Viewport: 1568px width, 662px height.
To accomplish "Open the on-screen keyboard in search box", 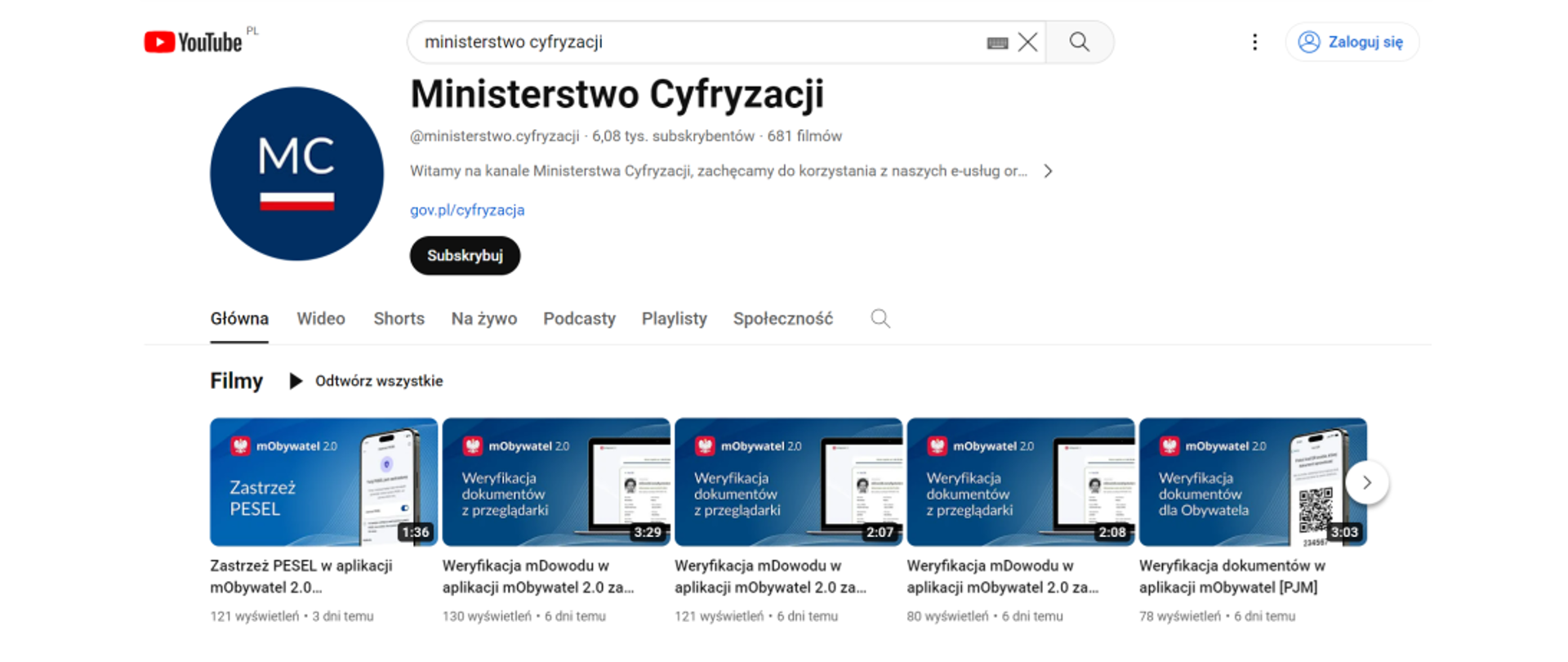I will [997, 42].
